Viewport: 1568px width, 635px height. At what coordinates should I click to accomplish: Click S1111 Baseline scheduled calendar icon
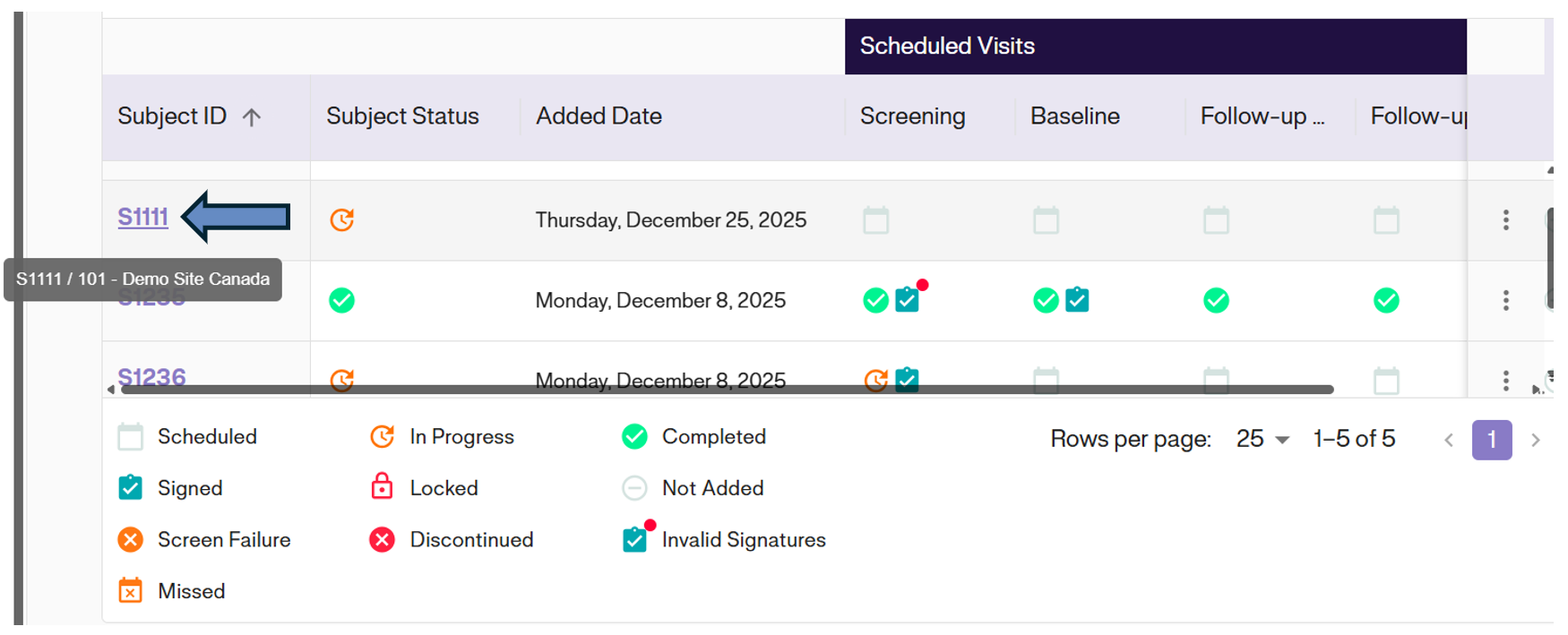pyautogui.click(x=1046, y=219)
